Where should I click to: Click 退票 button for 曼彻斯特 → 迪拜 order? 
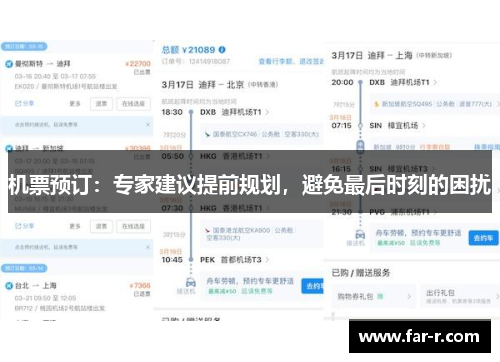coord(101,104)
